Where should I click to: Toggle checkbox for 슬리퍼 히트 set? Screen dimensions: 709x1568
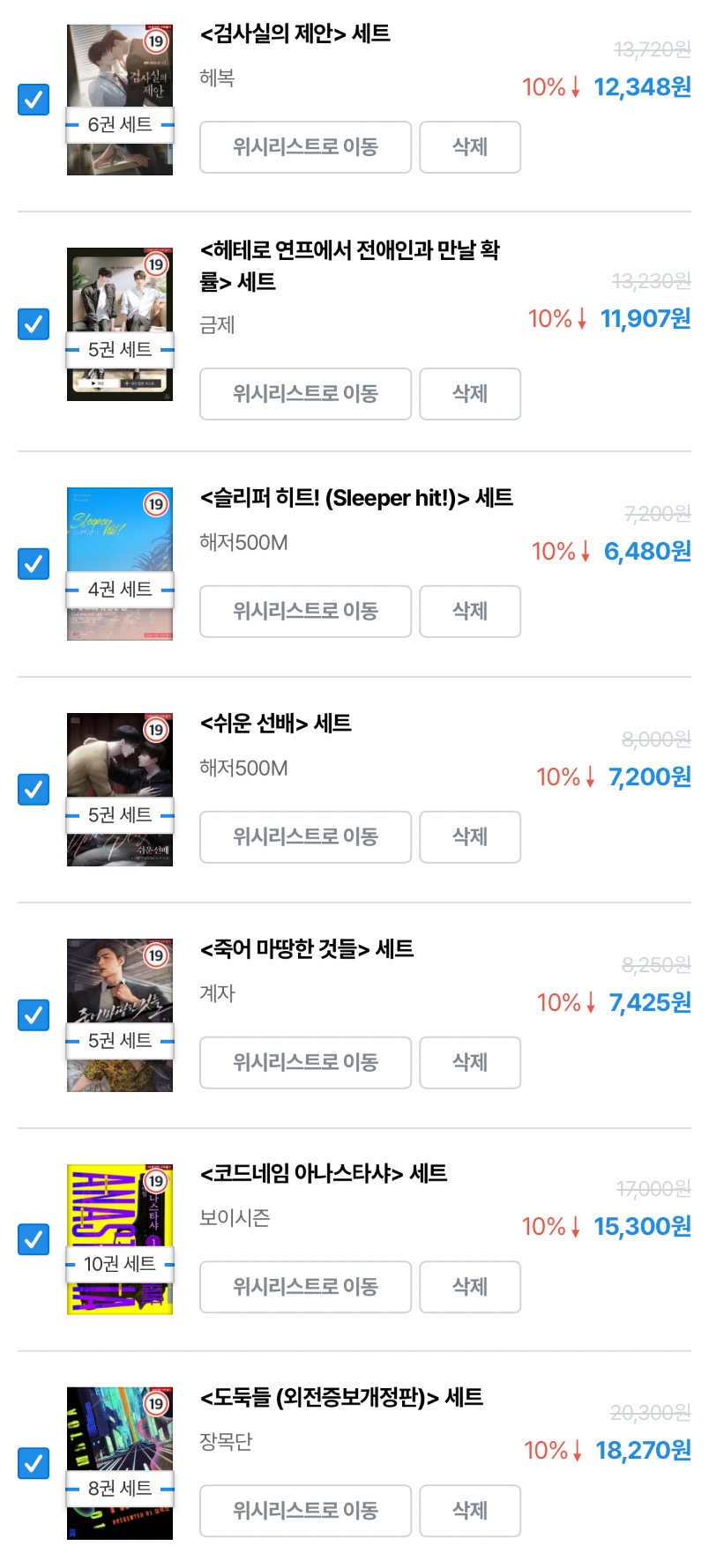click(34, 563)
